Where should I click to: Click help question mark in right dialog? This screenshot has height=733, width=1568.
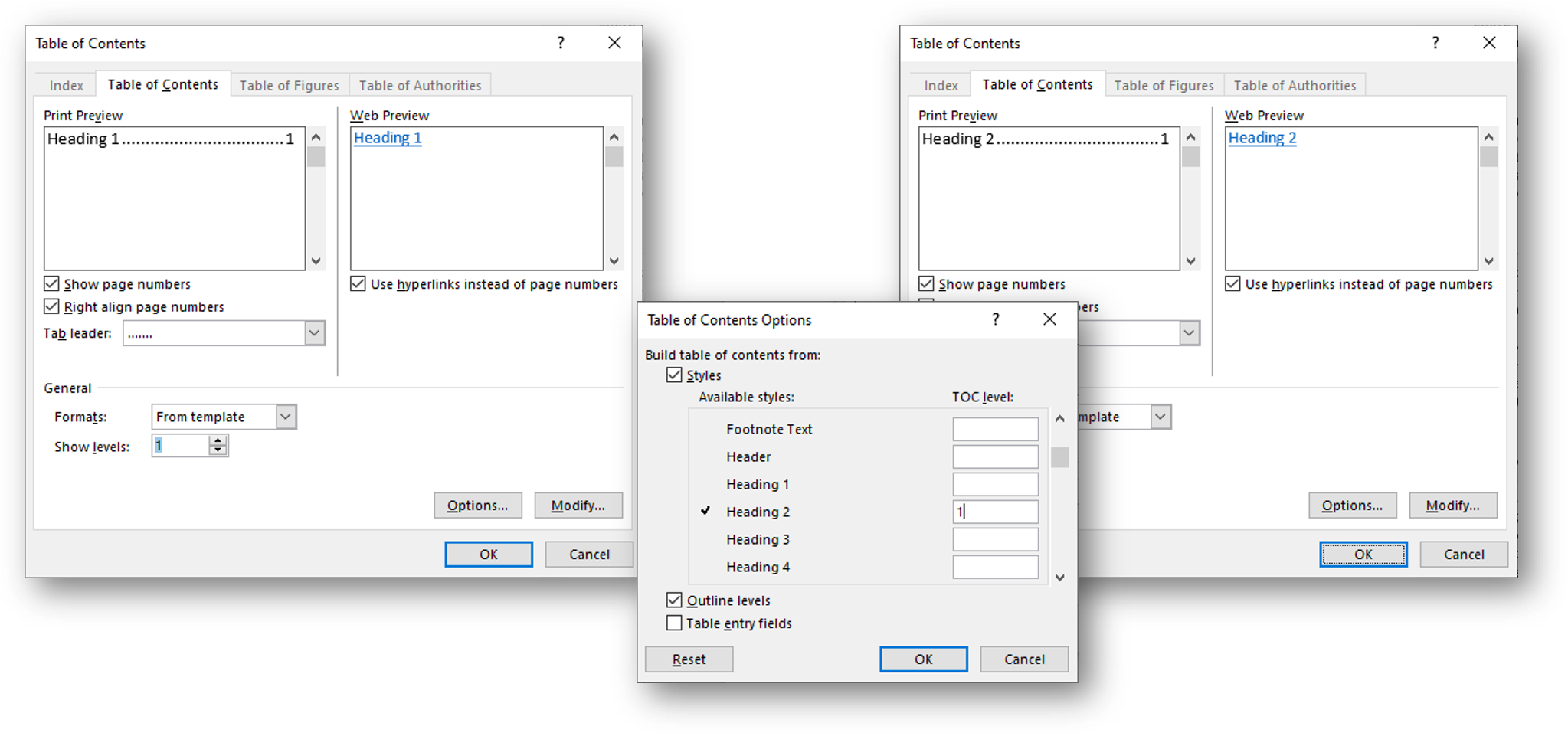coord(1435,43)
